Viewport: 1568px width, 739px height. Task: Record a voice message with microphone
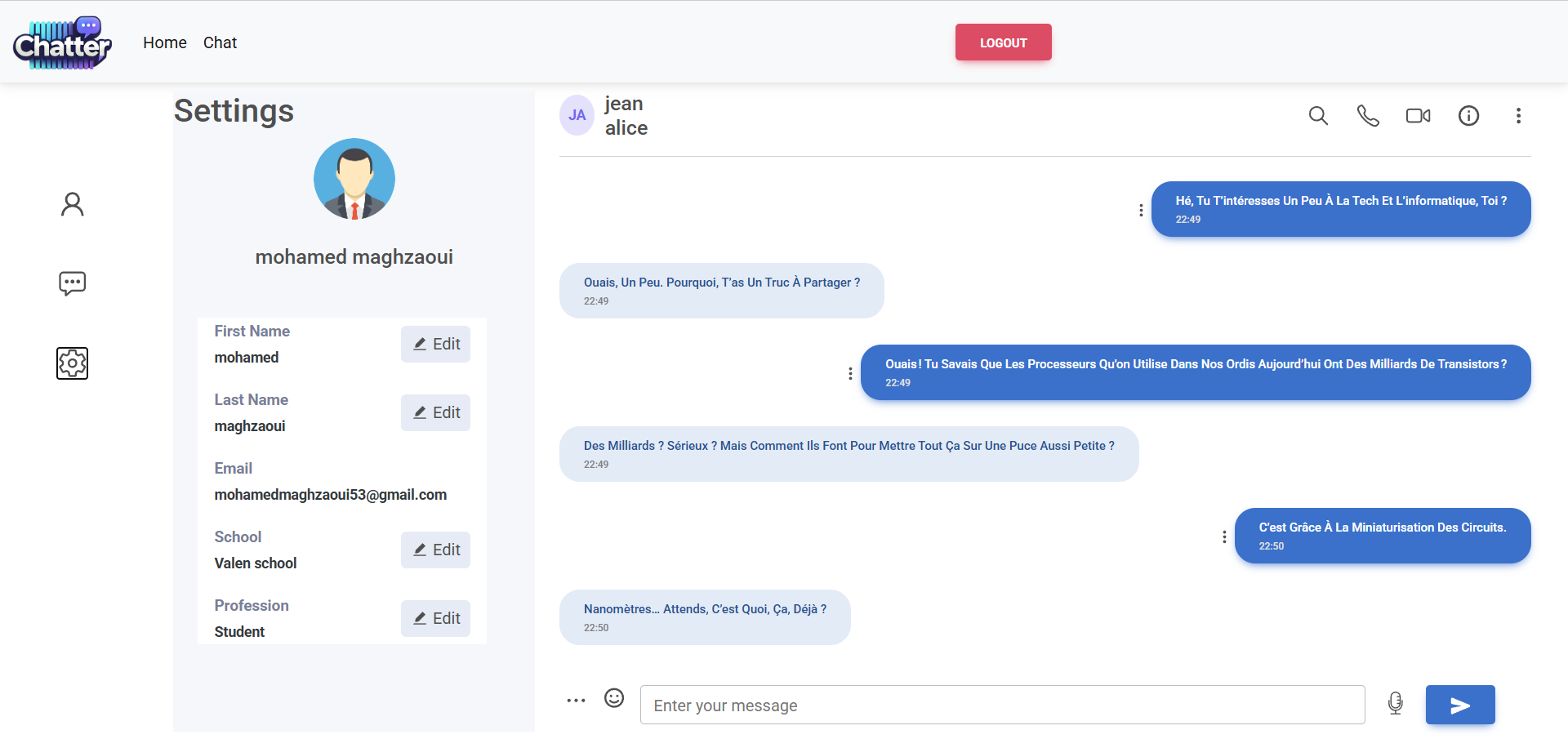[1395, 703]
